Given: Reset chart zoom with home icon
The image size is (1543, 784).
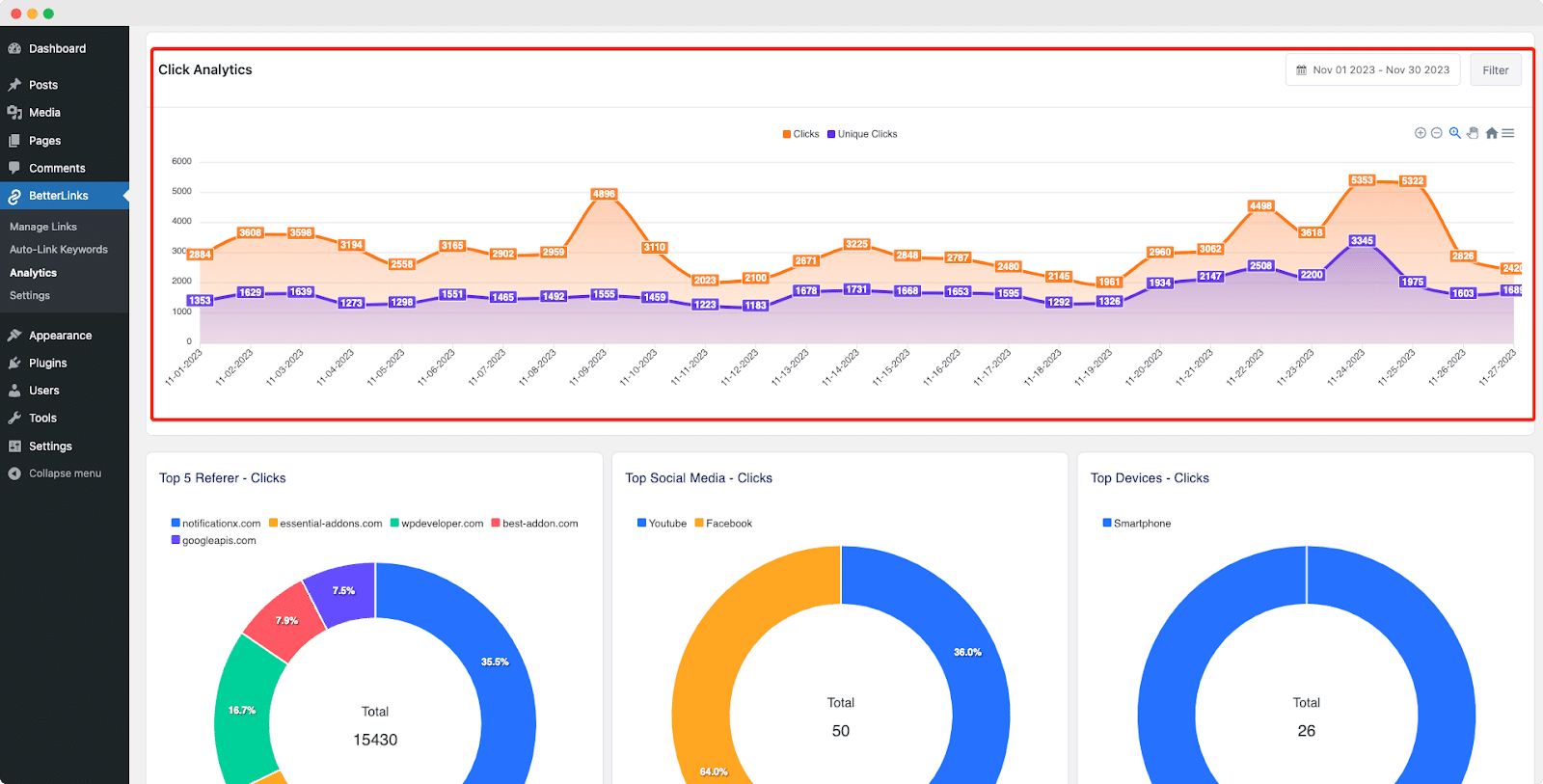Looking at the screenshot, I should (x=1491, y=133).
